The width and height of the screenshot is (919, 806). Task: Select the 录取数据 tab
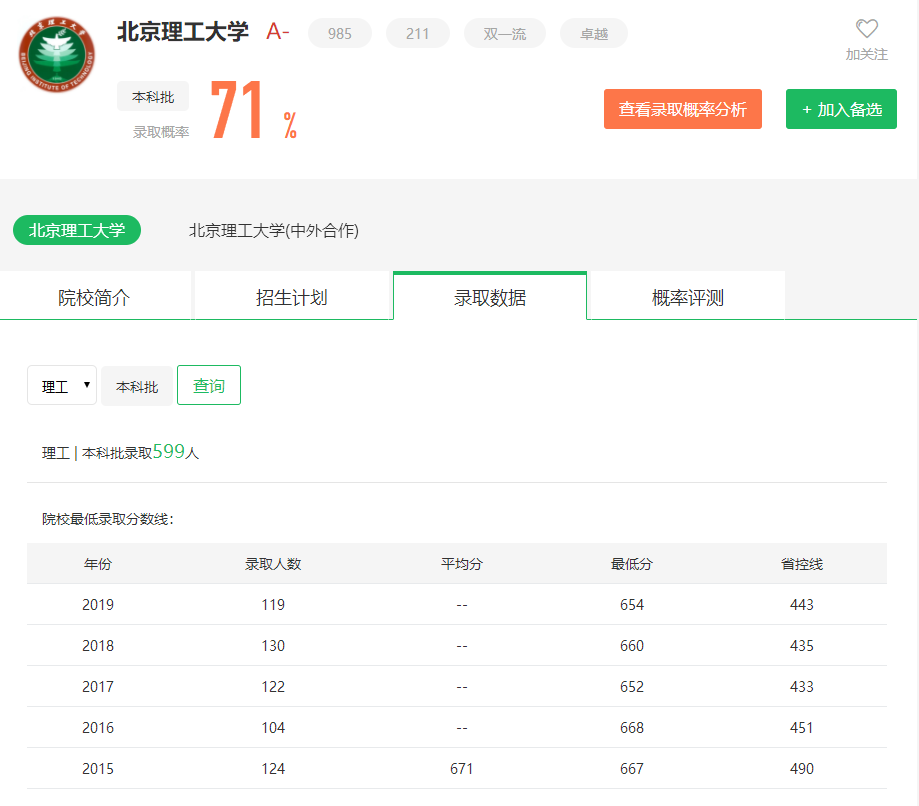pyautogui.click(x=490, y=297)
